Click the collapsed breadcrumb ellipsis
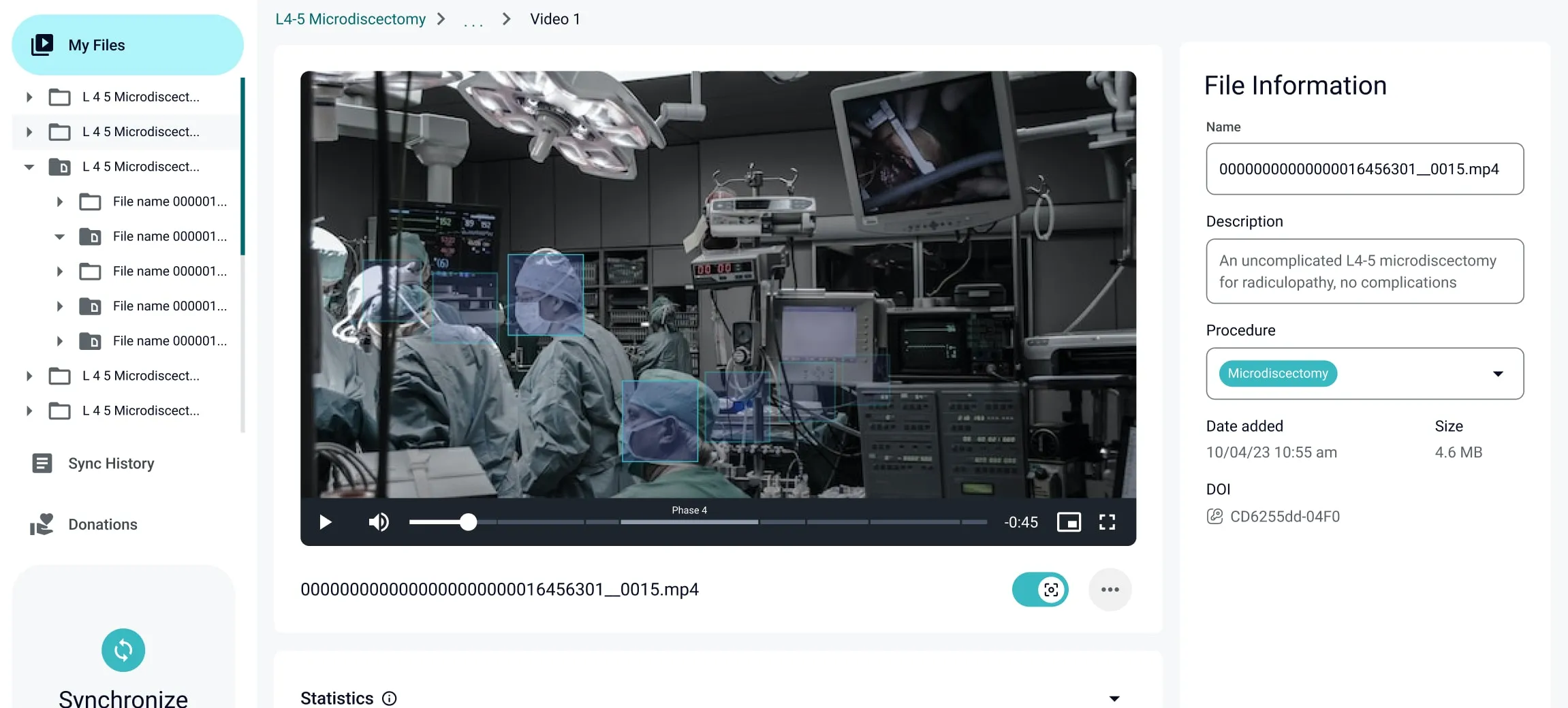 (473, 20)
